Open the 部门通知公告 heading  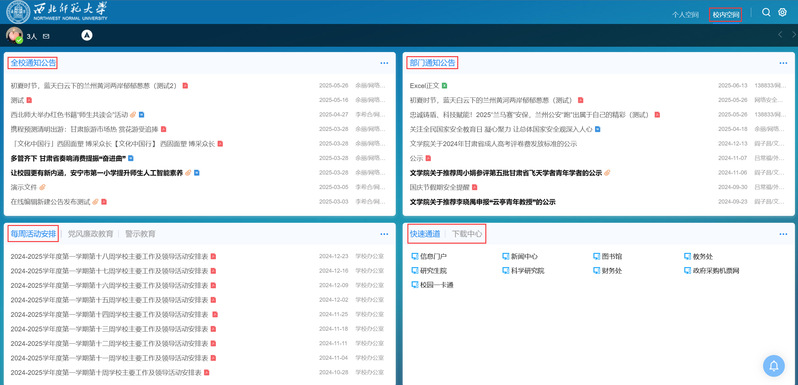point(432,63)
